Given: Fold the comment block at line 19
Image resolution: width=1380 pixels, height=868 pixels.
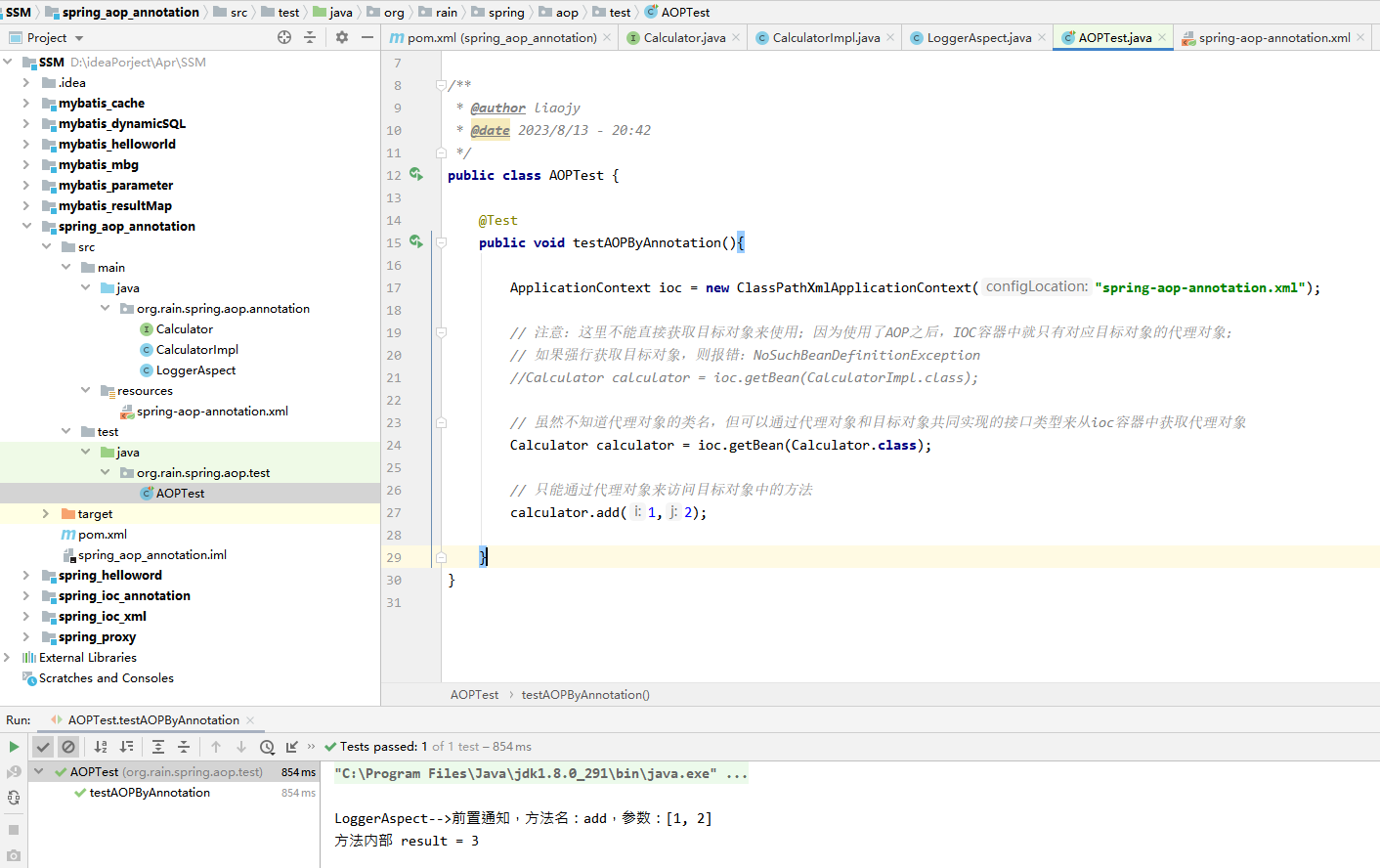Looking at the screenshot, I should coord(441,332).
